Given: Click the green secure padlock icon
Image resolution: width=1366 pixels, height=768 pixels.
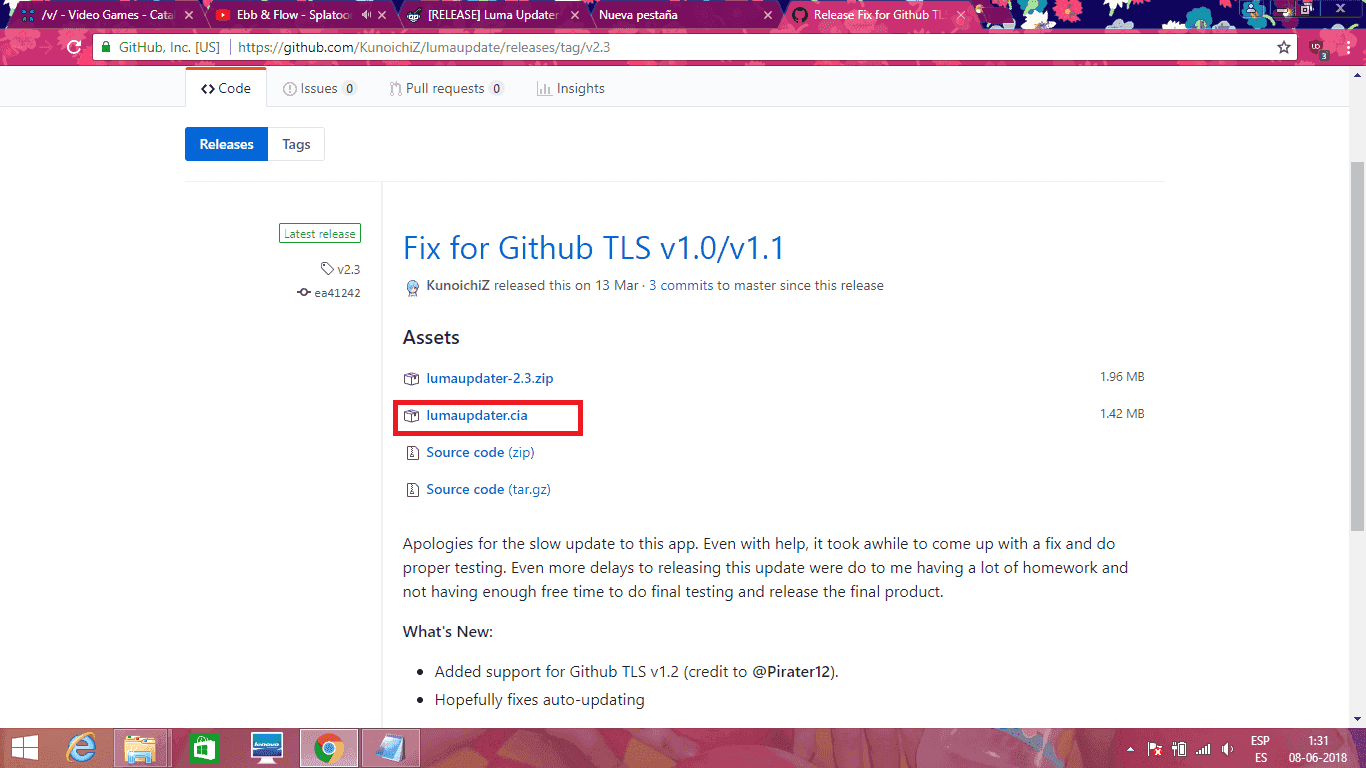Looking at the screenshot, I should pos(104,47).
